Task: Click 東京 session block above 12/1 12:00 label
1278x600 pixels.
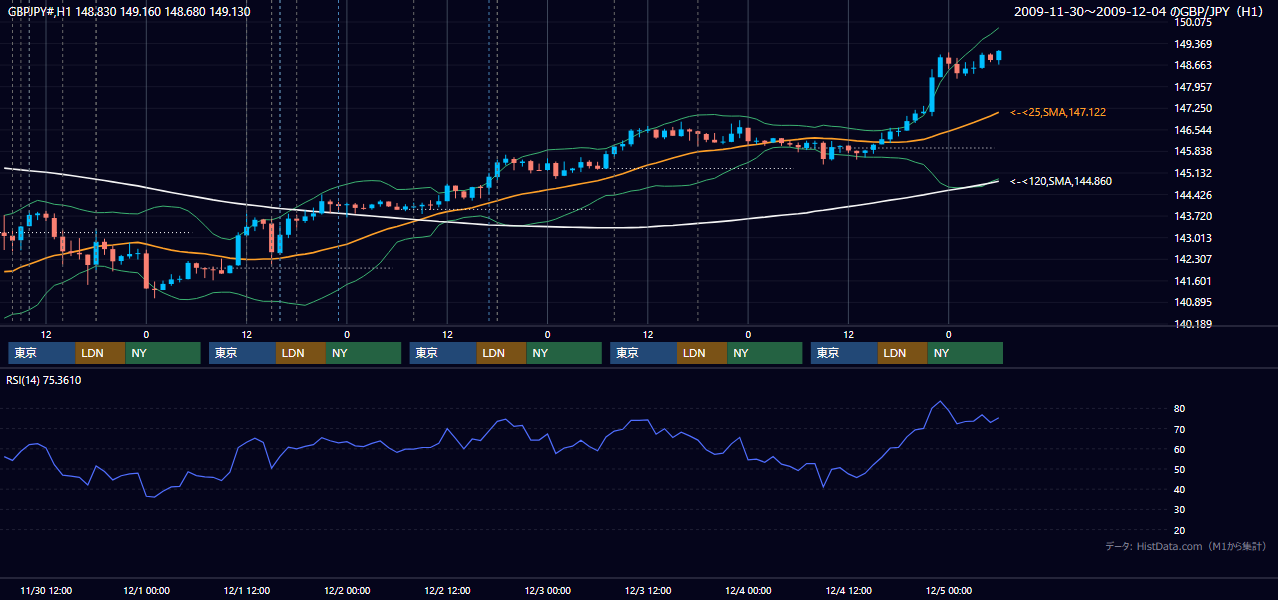Action: 242,353
